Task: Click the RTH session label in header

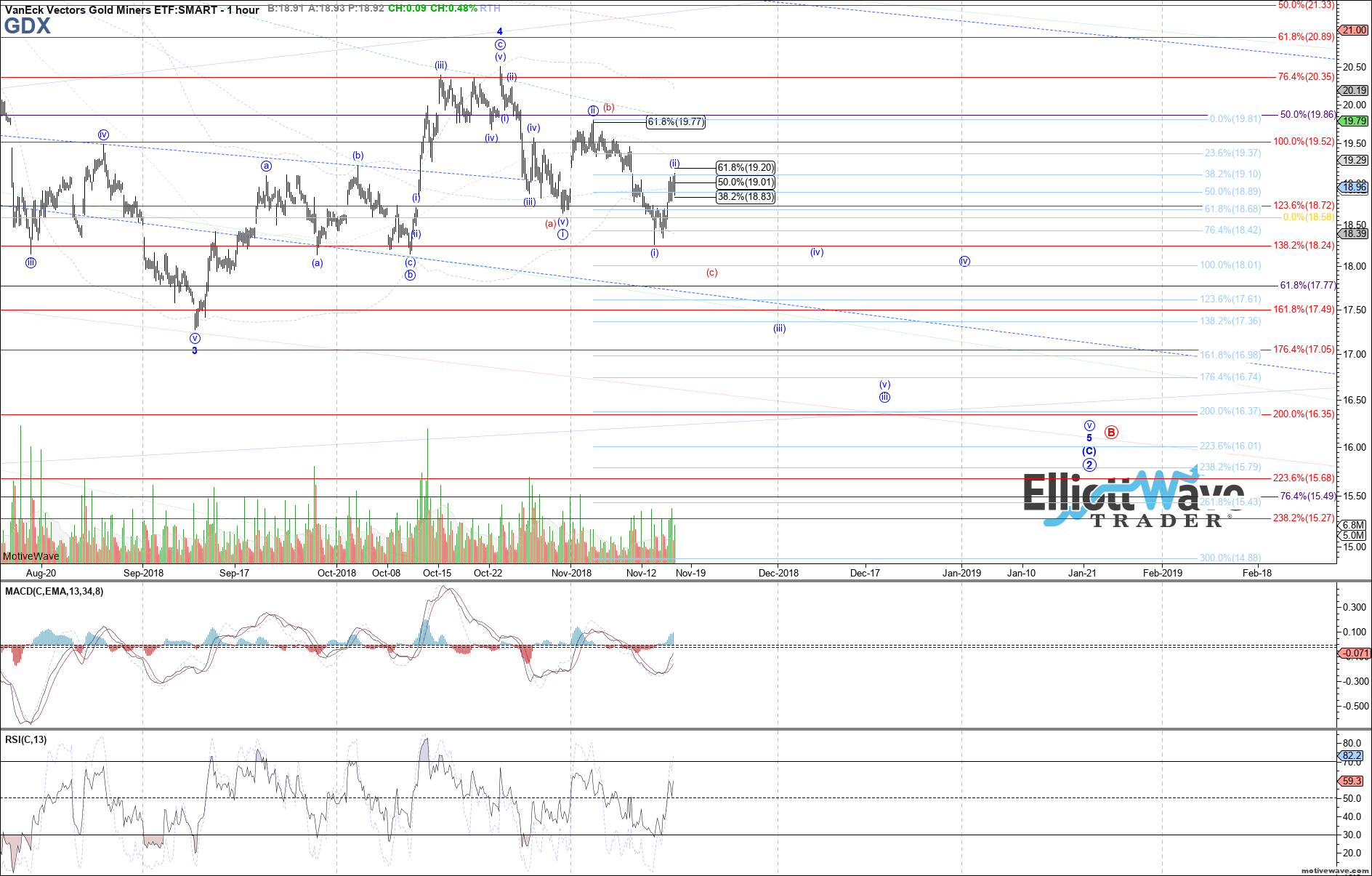Action: pos(490,9)
